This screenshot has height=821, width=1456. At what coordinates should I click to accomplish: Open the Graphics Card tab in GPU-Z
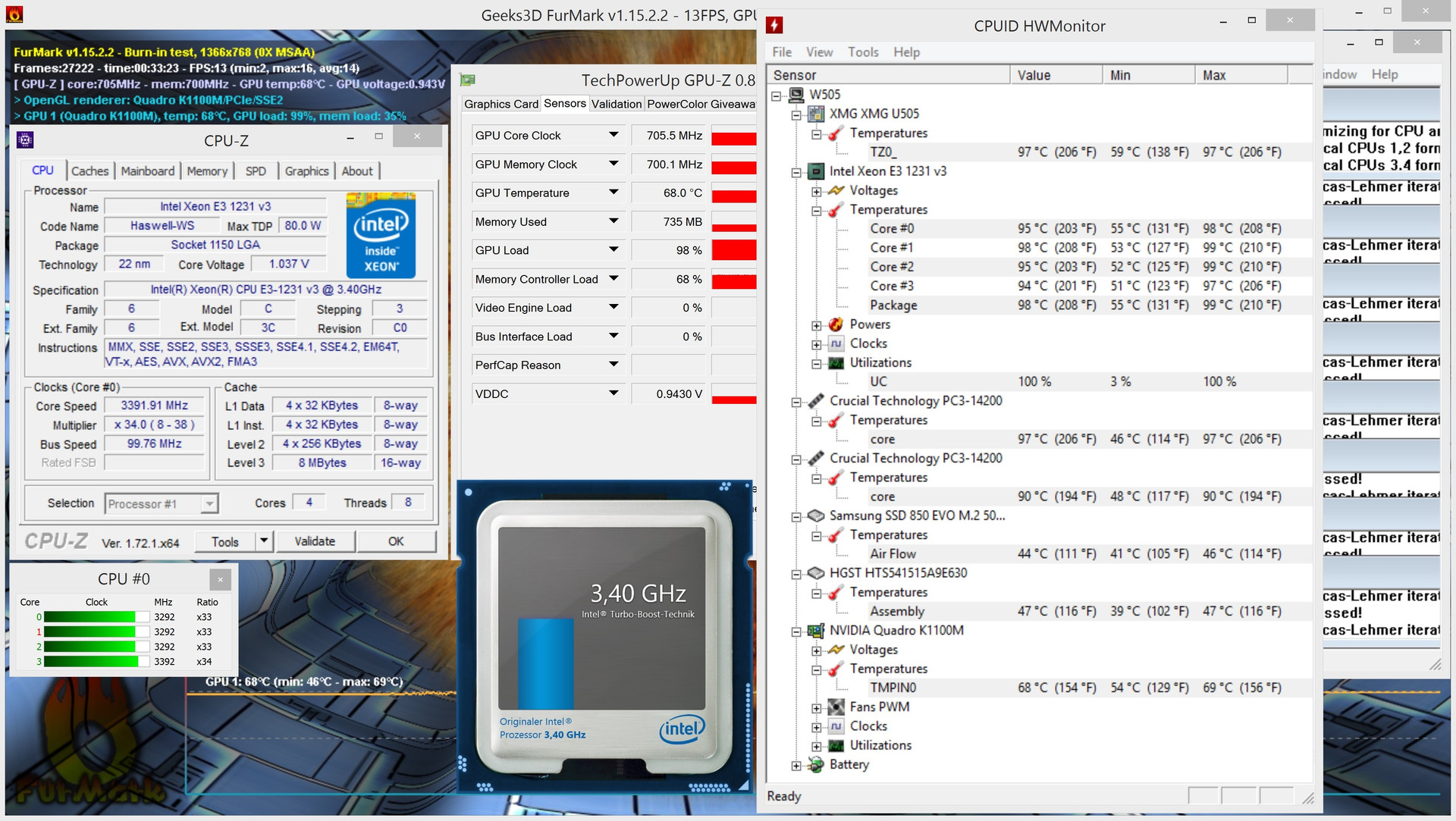pos(501,104)
